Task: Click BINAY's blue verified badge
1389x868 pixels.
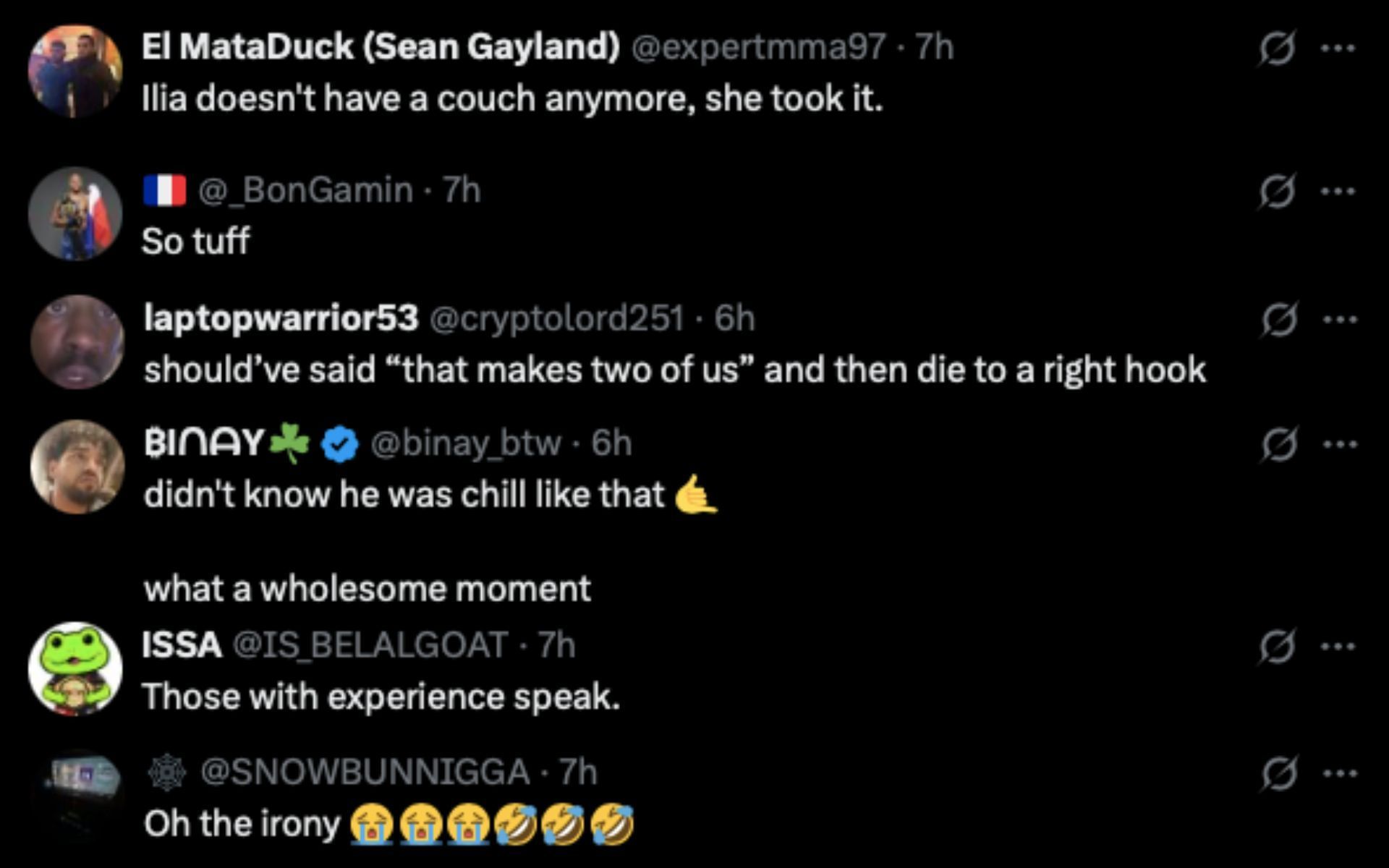Action: pyautogui.click(x=340, y=443)
